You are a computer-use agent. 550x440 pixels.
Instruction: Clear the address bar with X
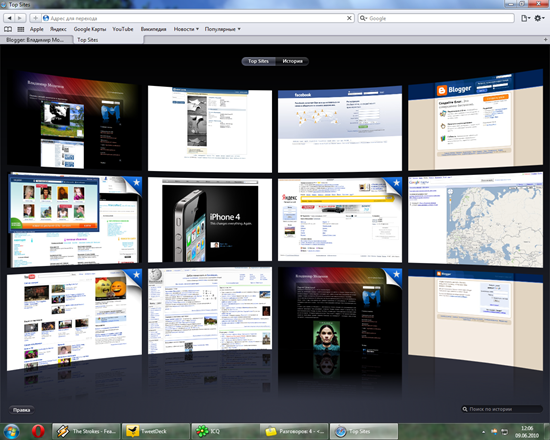pyautogui.click(x=349, y=18)
